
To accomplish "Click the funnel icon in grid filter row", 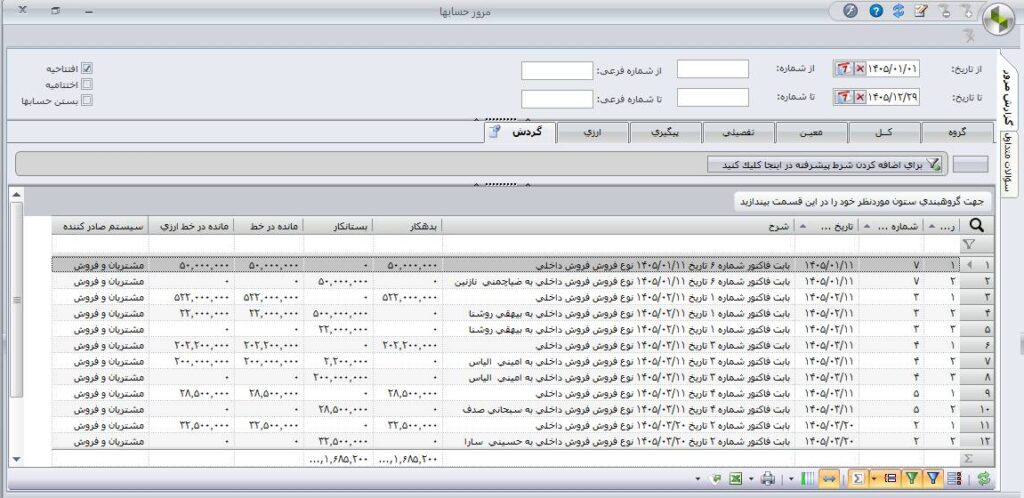I will coord(968,245).
